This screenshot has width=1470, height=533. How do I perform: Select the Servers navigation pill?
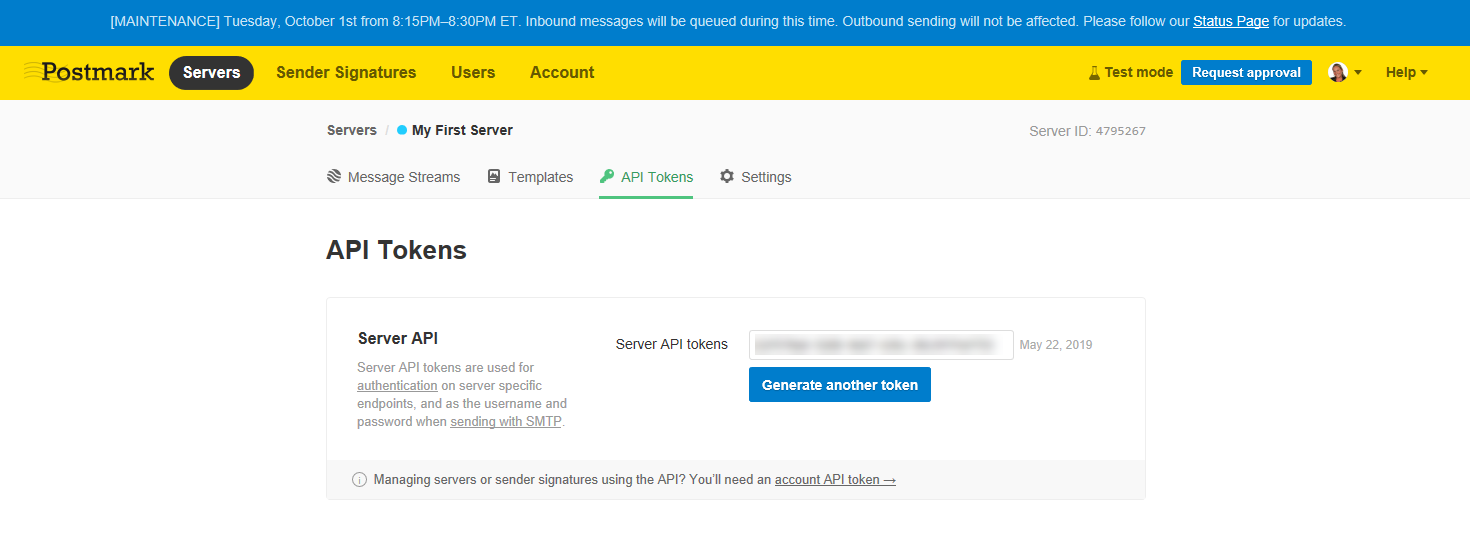[211, 72]
